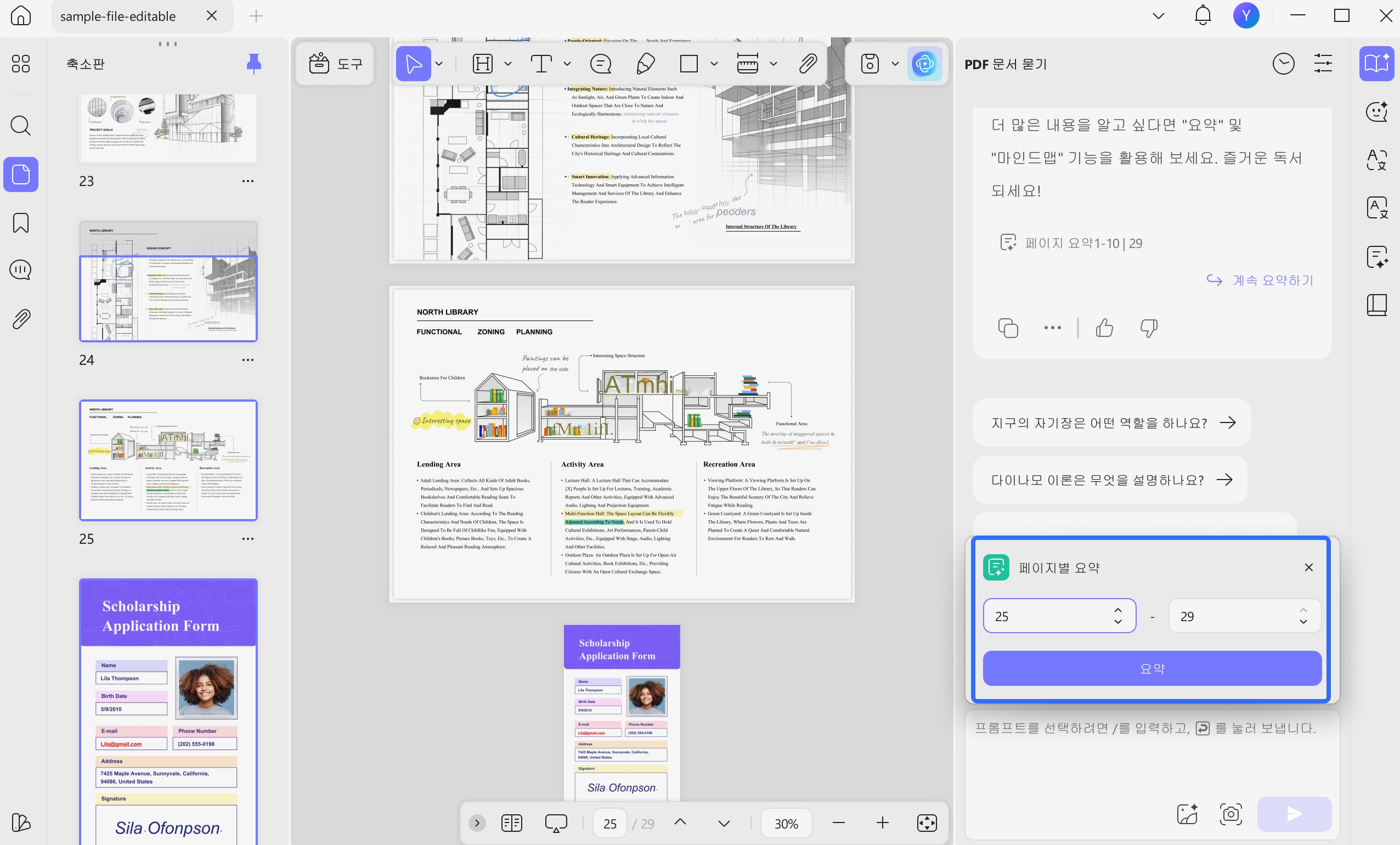The height and width of the screenshot is (845, 1400).
Task: Click the comment bubble tool
Action: click(x=601, y=64)
